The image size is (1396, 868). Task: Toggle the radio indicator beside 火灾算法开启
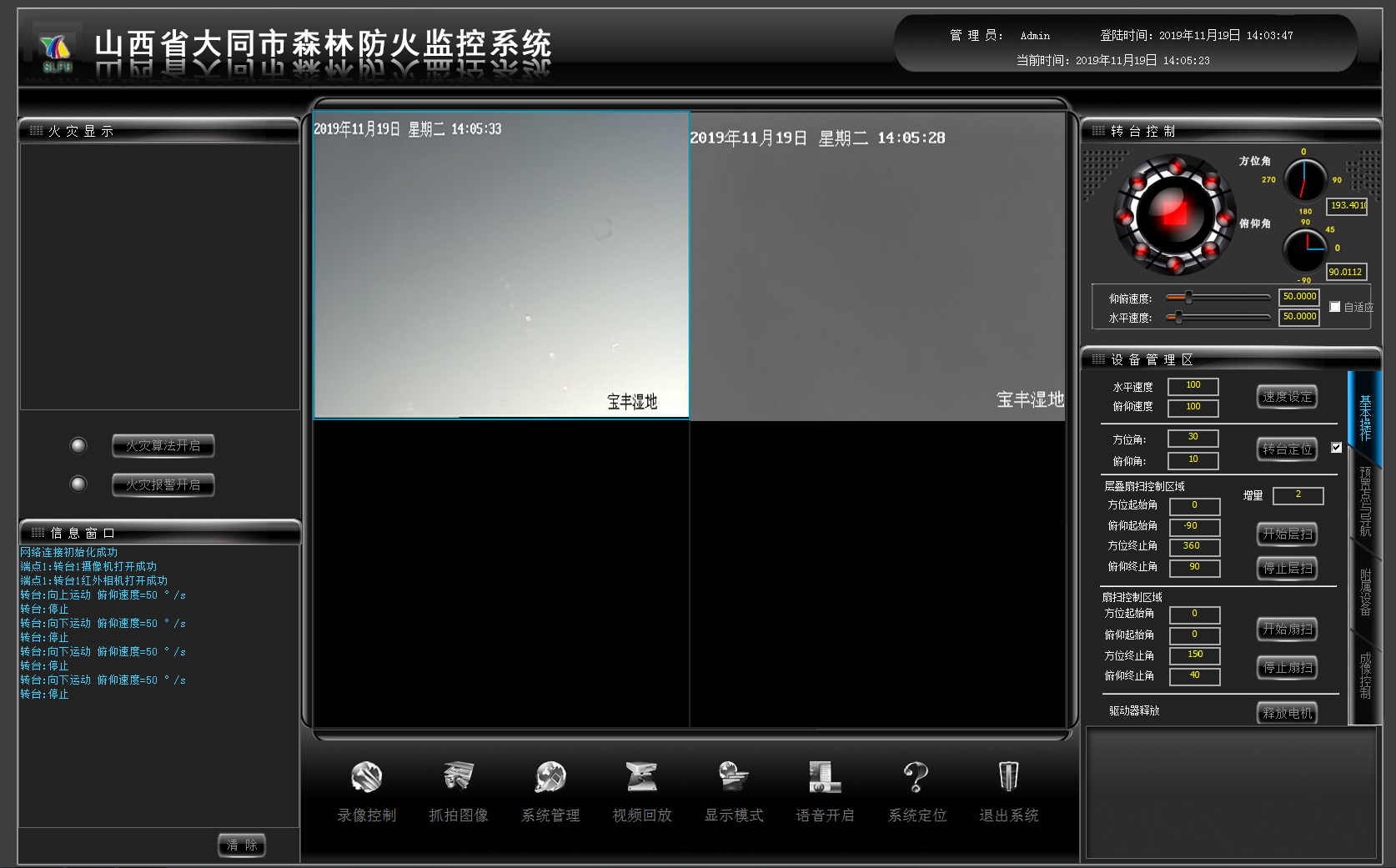point(78,446)
